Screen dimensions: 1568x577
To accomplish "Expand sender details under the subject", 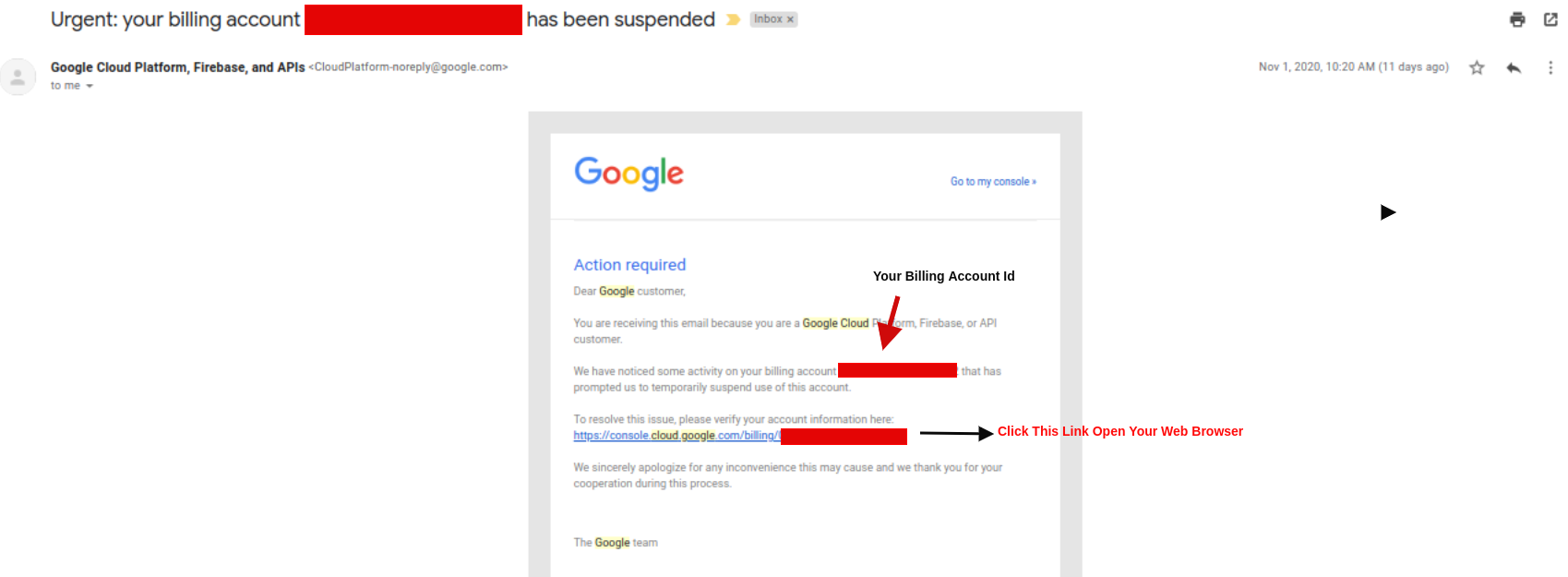I will (90, 85).
